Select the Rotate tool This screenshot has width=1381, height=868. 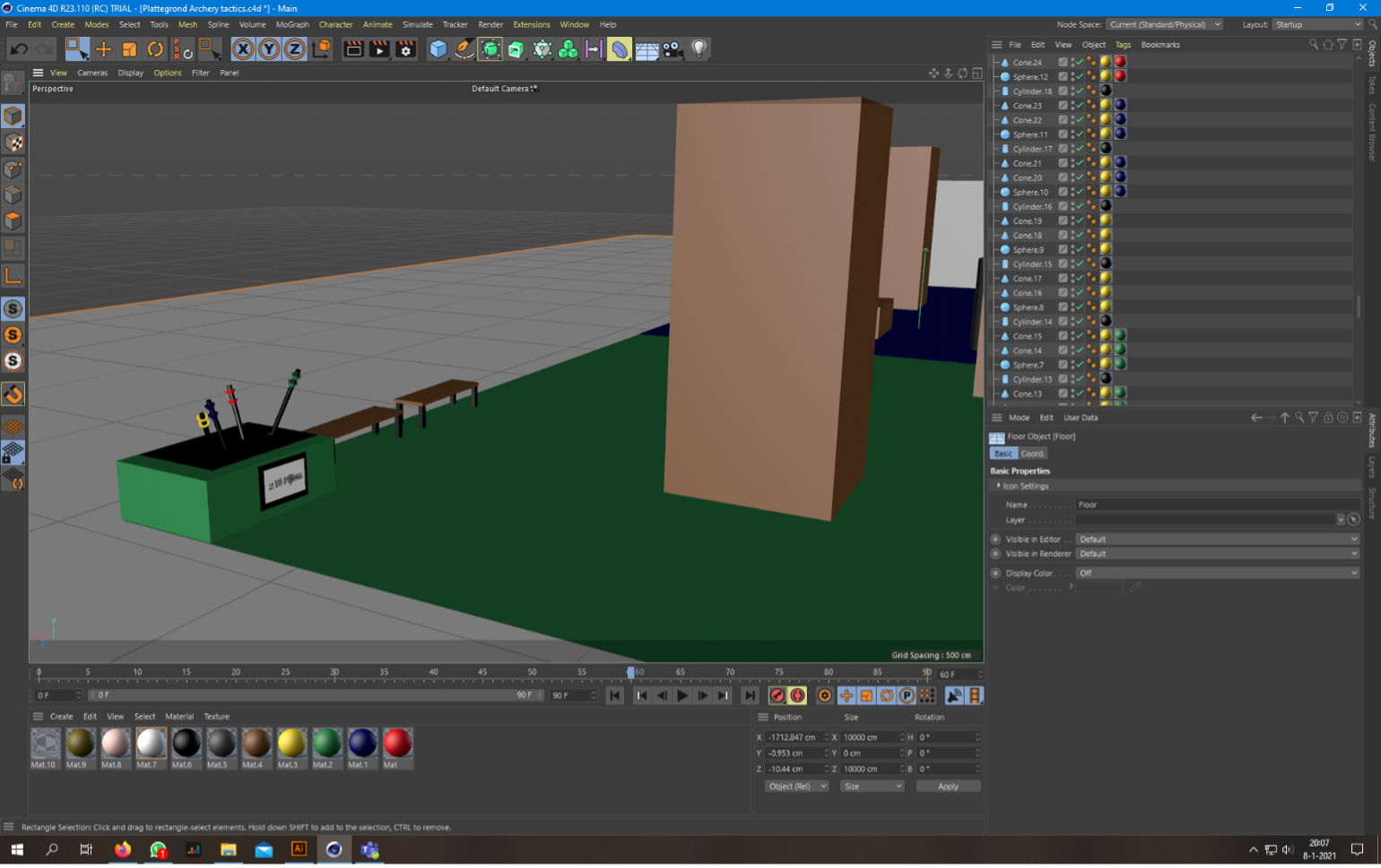(155, 49)
